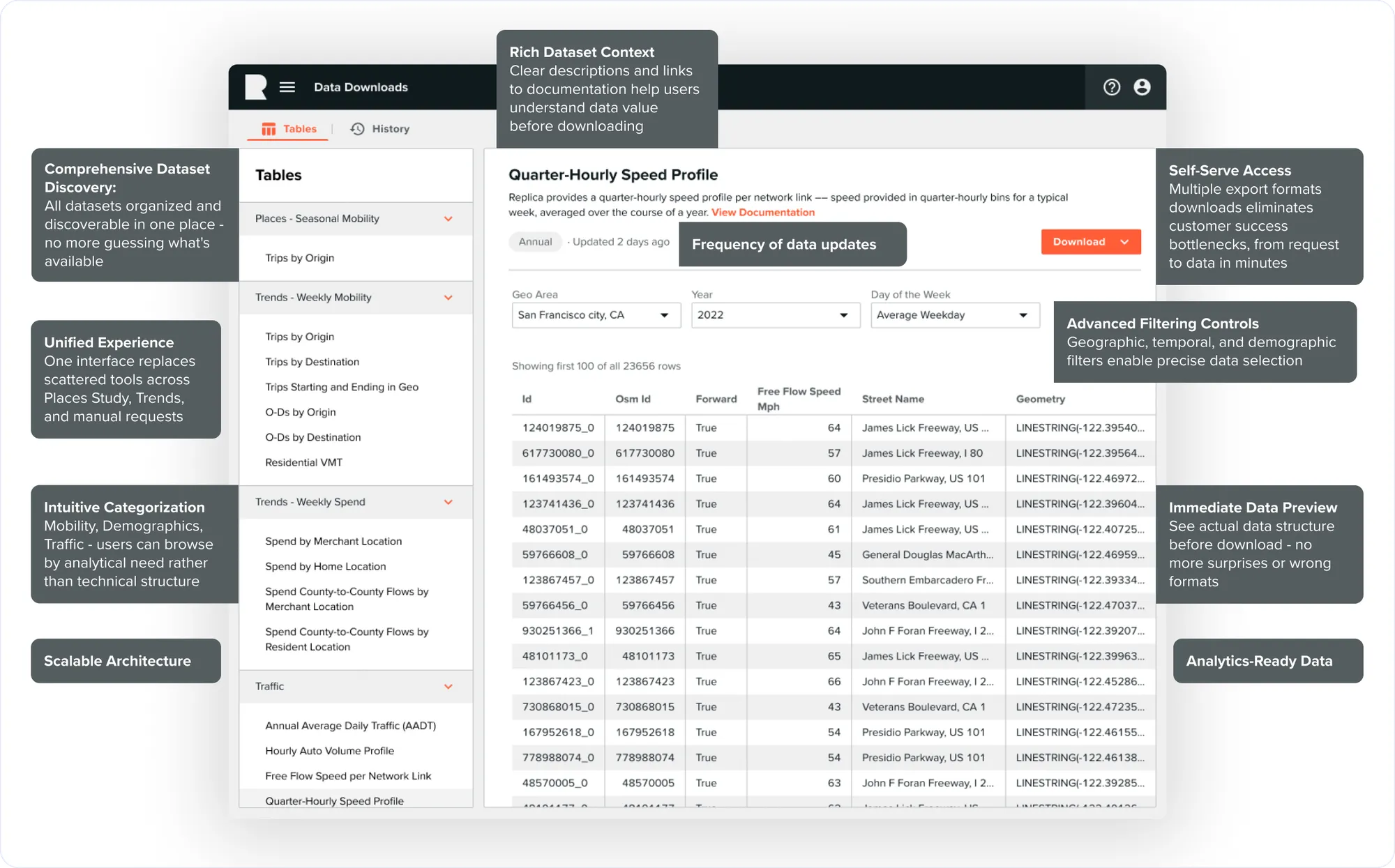Open the help question mark icon
Screen dimensions: 1395x868
pyautogui.click(x=1112, y=87)
